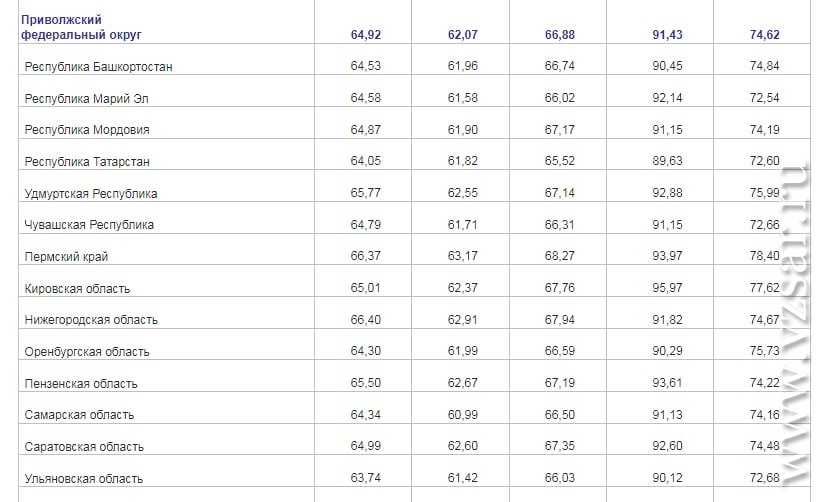Click the Приволжский федеральный округ heading
This screenshot has height=502, width=824.
81,27
